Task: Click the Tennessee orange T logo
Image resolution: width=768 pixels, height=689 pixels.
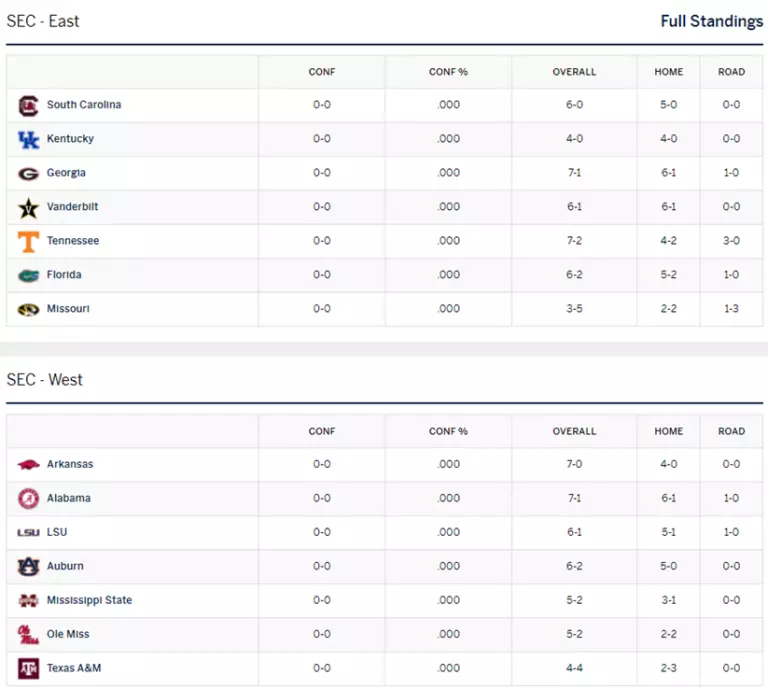Action: click(x=28, y=242)
